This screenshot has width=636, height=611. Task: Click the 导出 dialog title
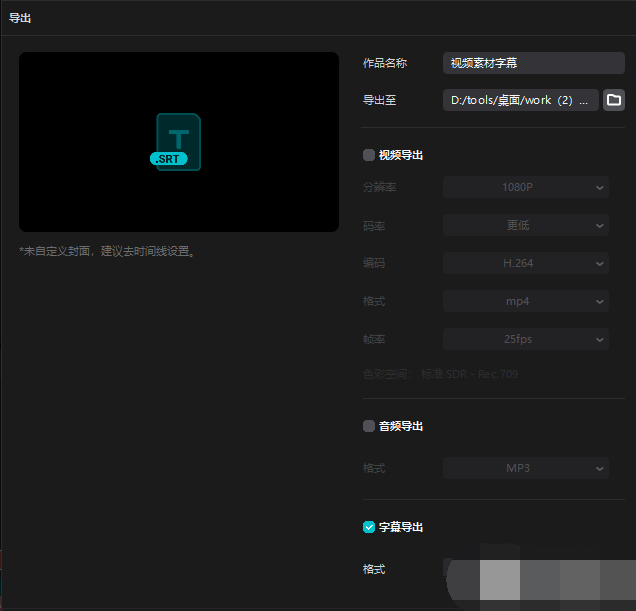(x=20, y=18)
